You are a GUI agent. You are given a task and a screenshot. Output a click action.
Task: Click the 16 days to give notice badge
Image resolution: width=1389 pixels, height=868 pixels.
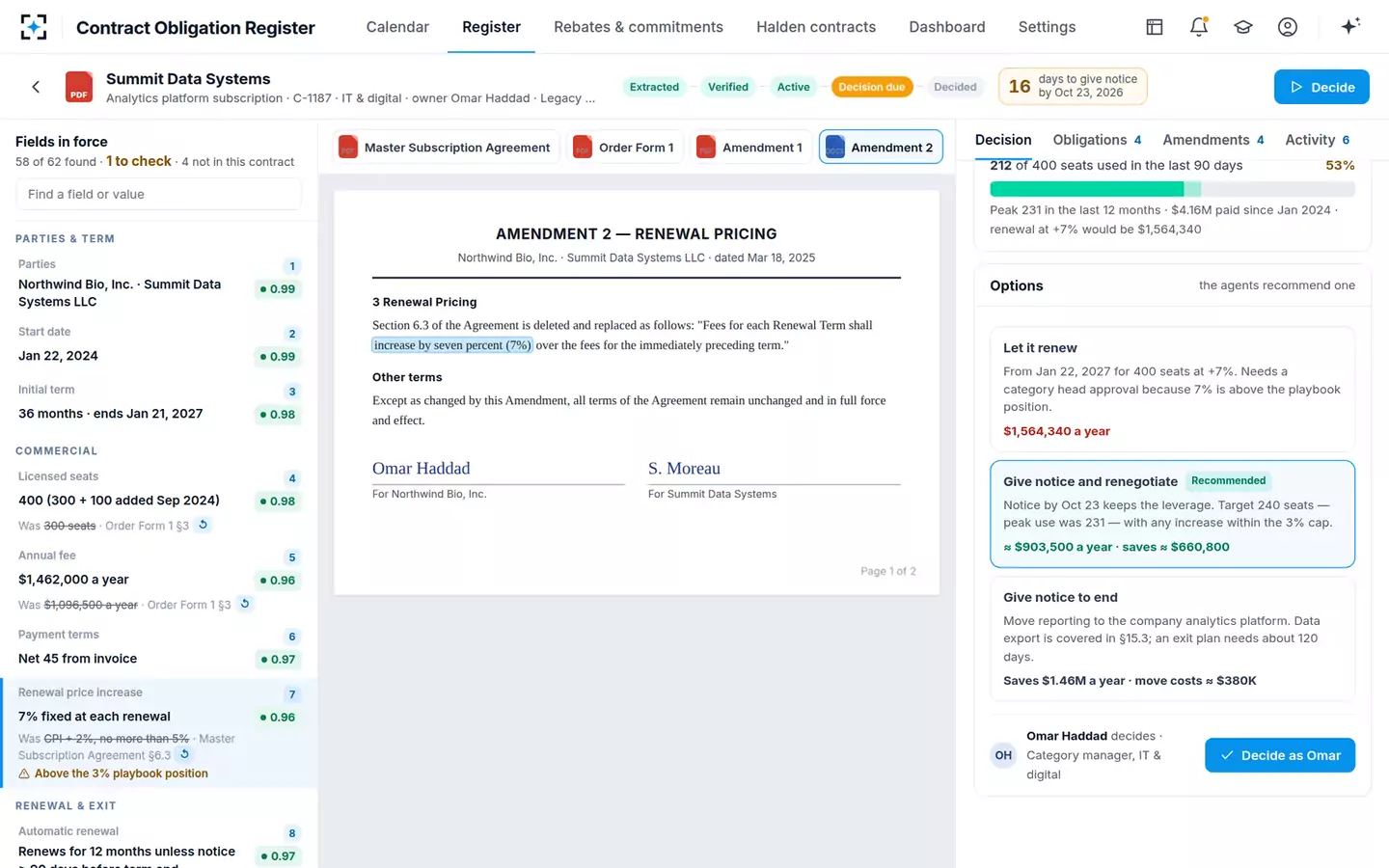pyautogui.click(x=1073, y=87)
